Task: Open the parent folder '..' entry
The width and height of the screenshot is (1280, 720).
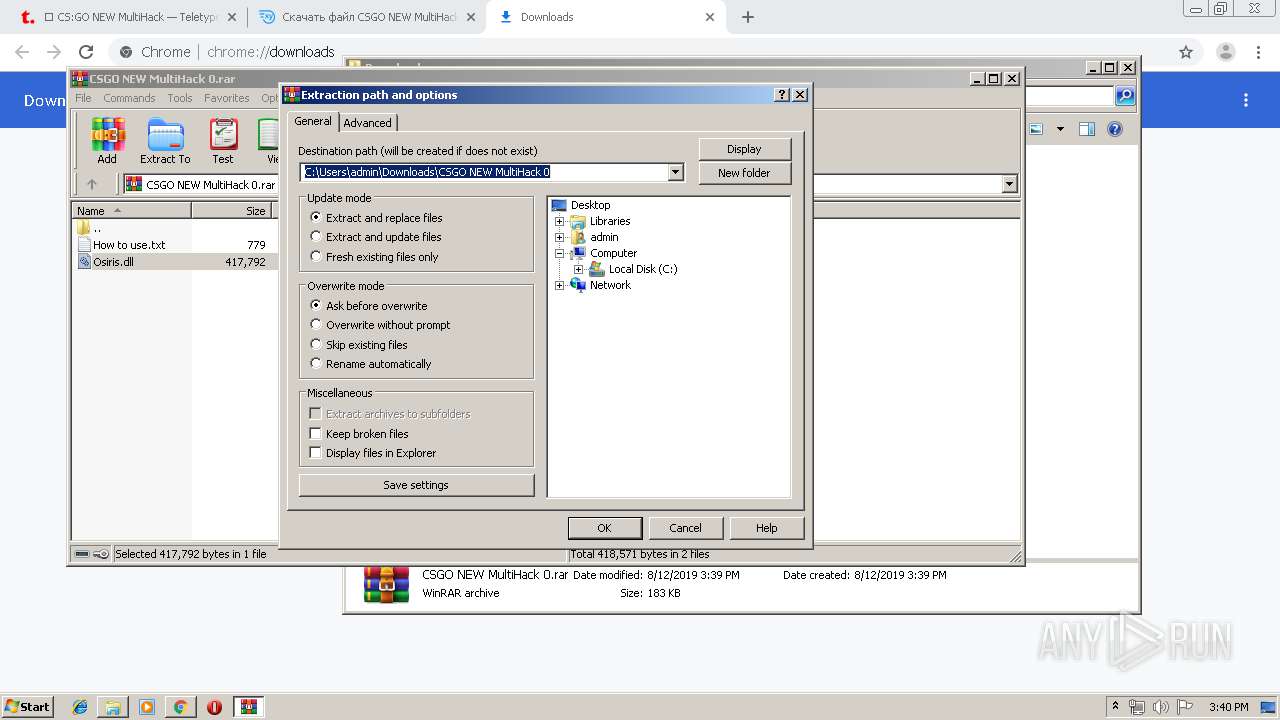Action: 90,228
